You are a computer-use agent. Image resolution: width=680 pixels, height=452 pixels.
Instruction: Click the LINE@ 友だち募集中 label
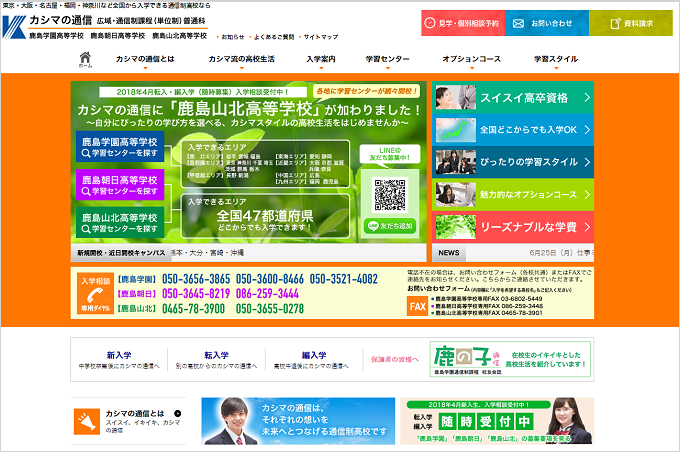tap(390, 154)
